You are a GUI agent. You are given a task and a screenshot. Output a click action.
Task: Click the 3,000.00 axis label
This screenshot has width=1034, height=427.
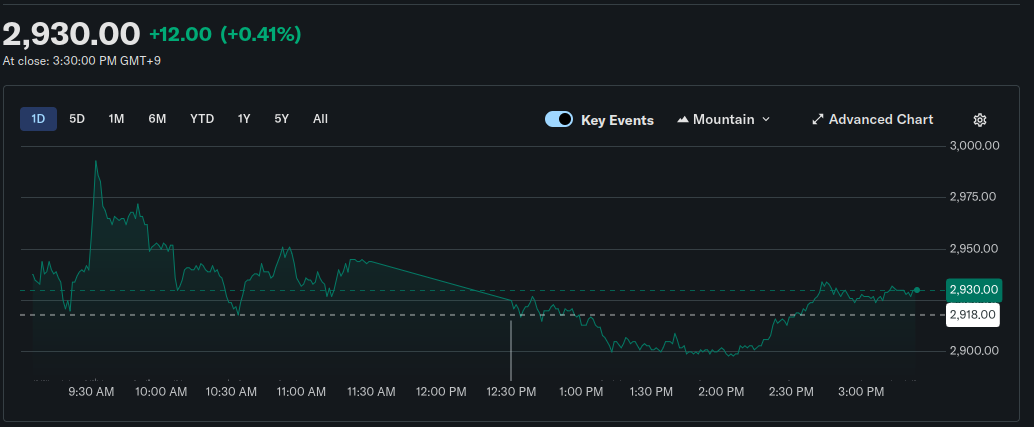(x=973, y=146)
